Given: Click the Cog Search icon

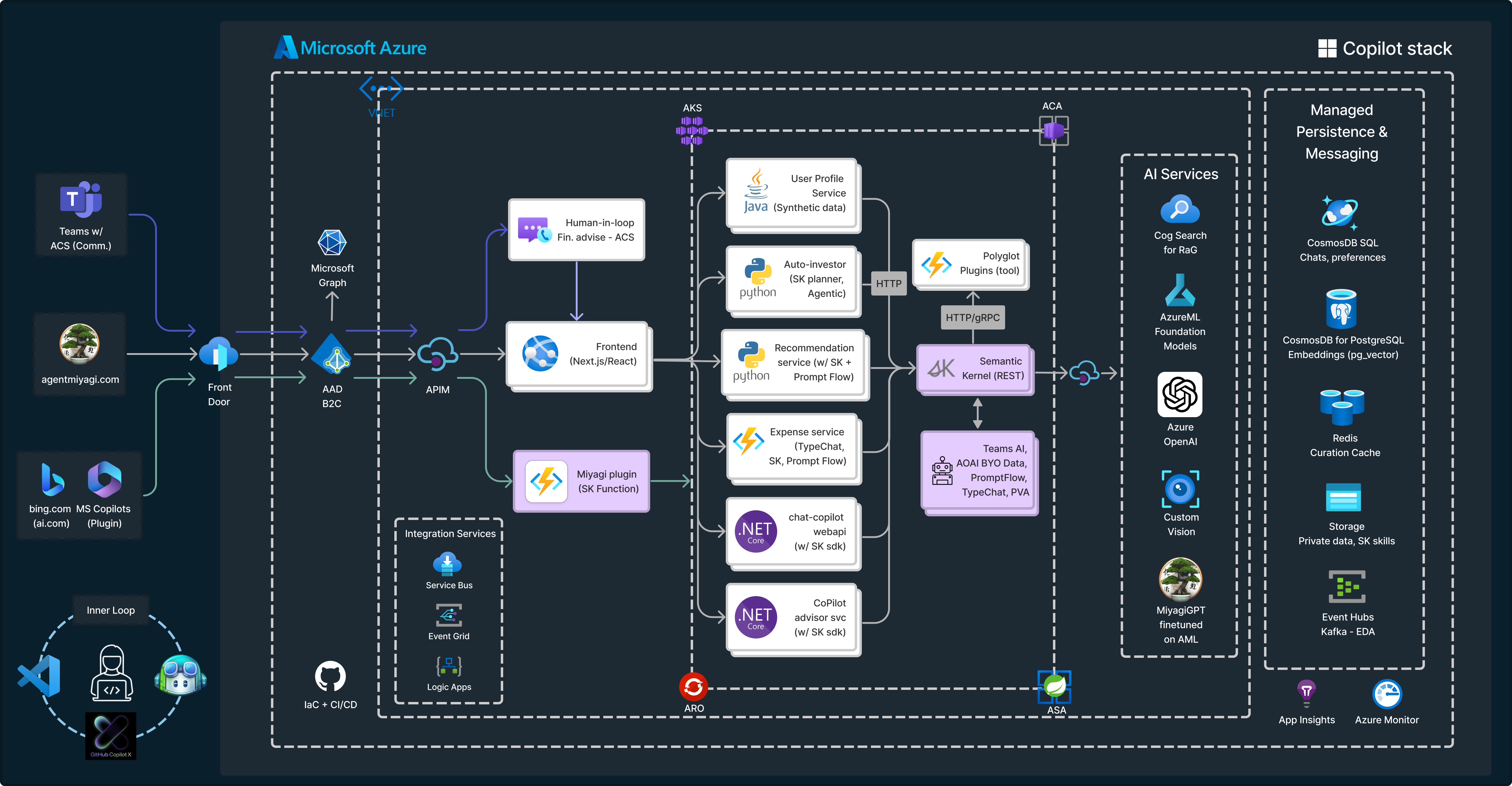Looking at the screenshot, I should pos(1180,209).
